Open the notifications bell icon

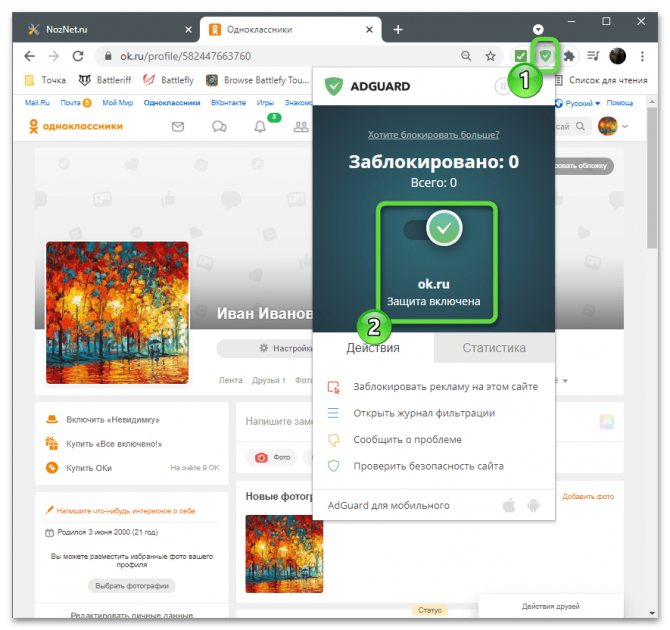pos(260,127)
